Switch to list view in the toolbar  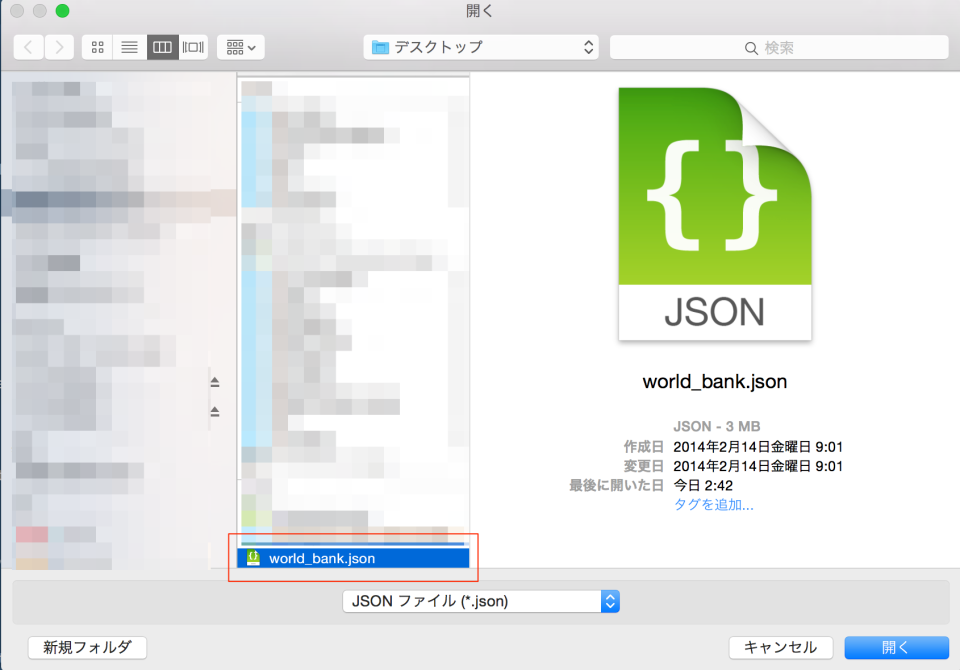coord(129,46)
